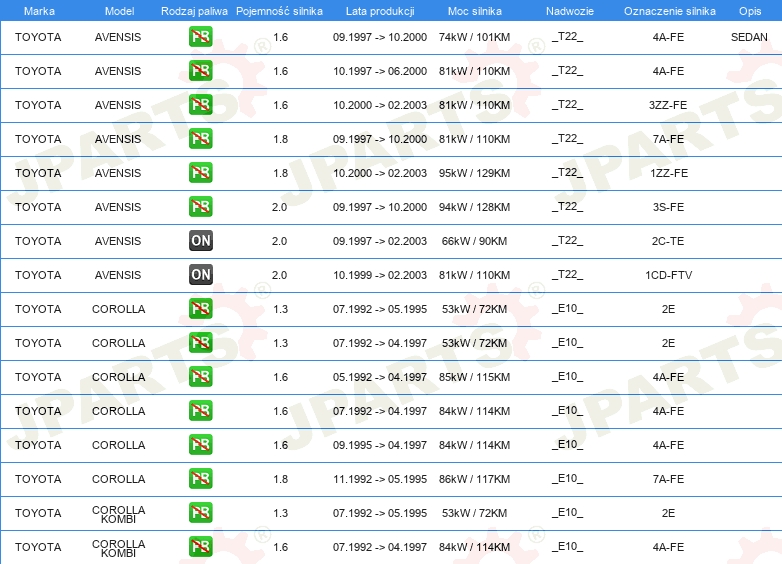
Task: Click TOYOTA in the 2C-TE row
Action: 38,241
